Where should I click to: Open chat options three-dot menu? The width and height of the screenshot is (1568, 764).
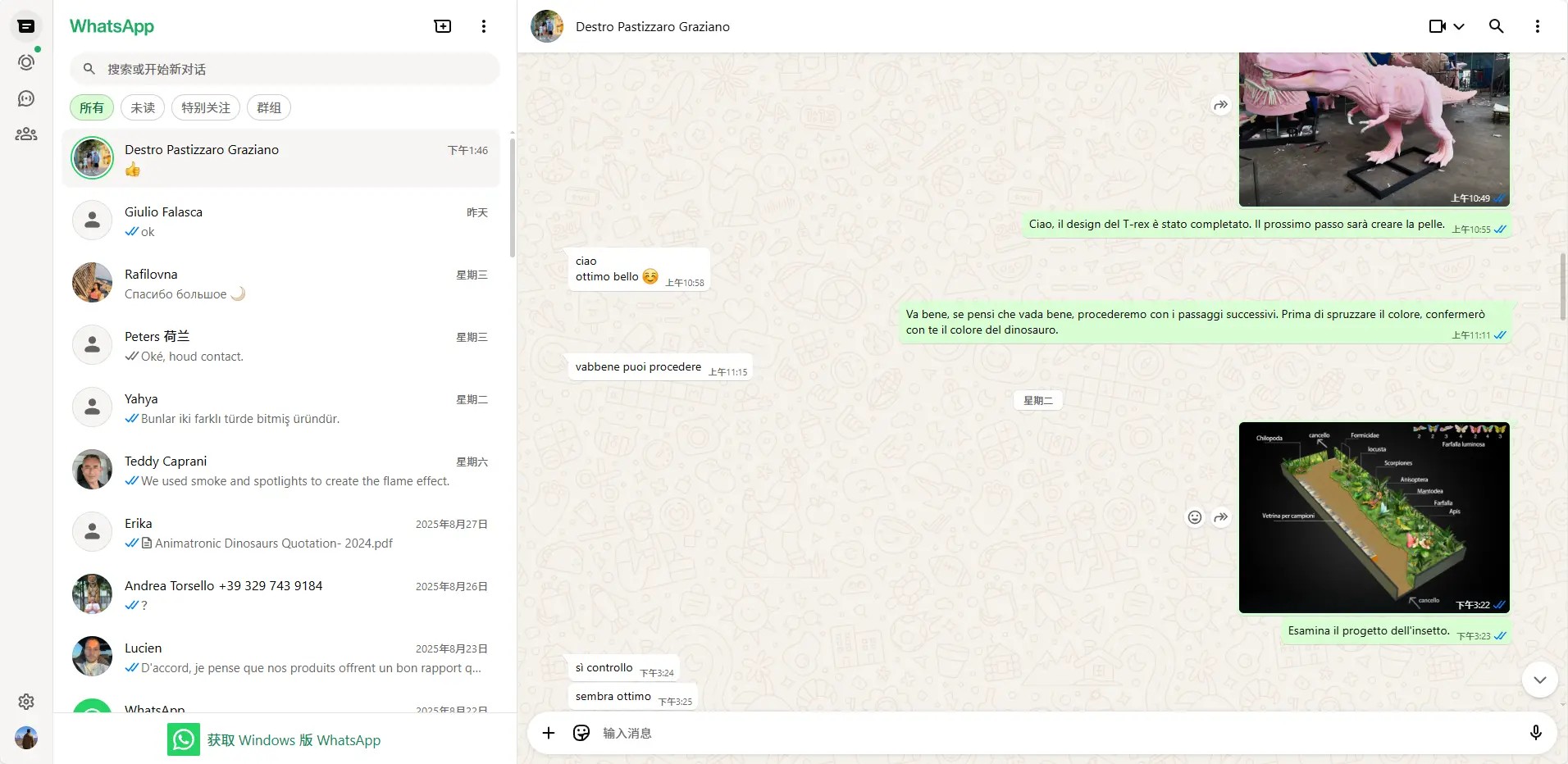pyautogui.click(x=1537, y=26)
